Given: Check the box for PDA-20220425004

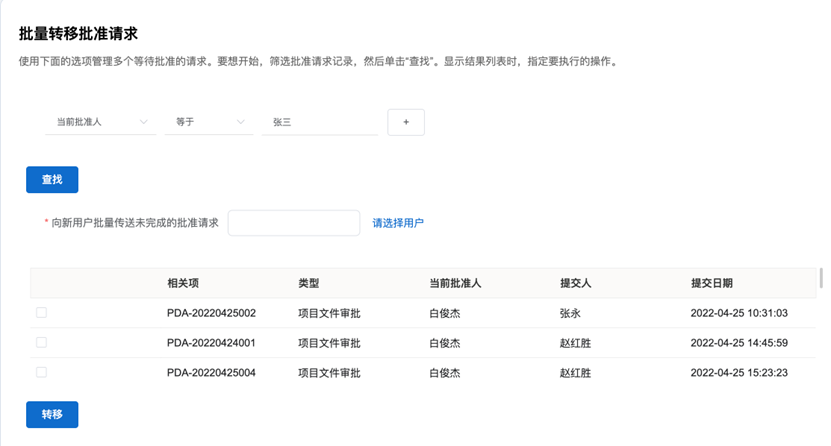Looking at the screenshot, I should pyautogui.click(x=41, y=372).
